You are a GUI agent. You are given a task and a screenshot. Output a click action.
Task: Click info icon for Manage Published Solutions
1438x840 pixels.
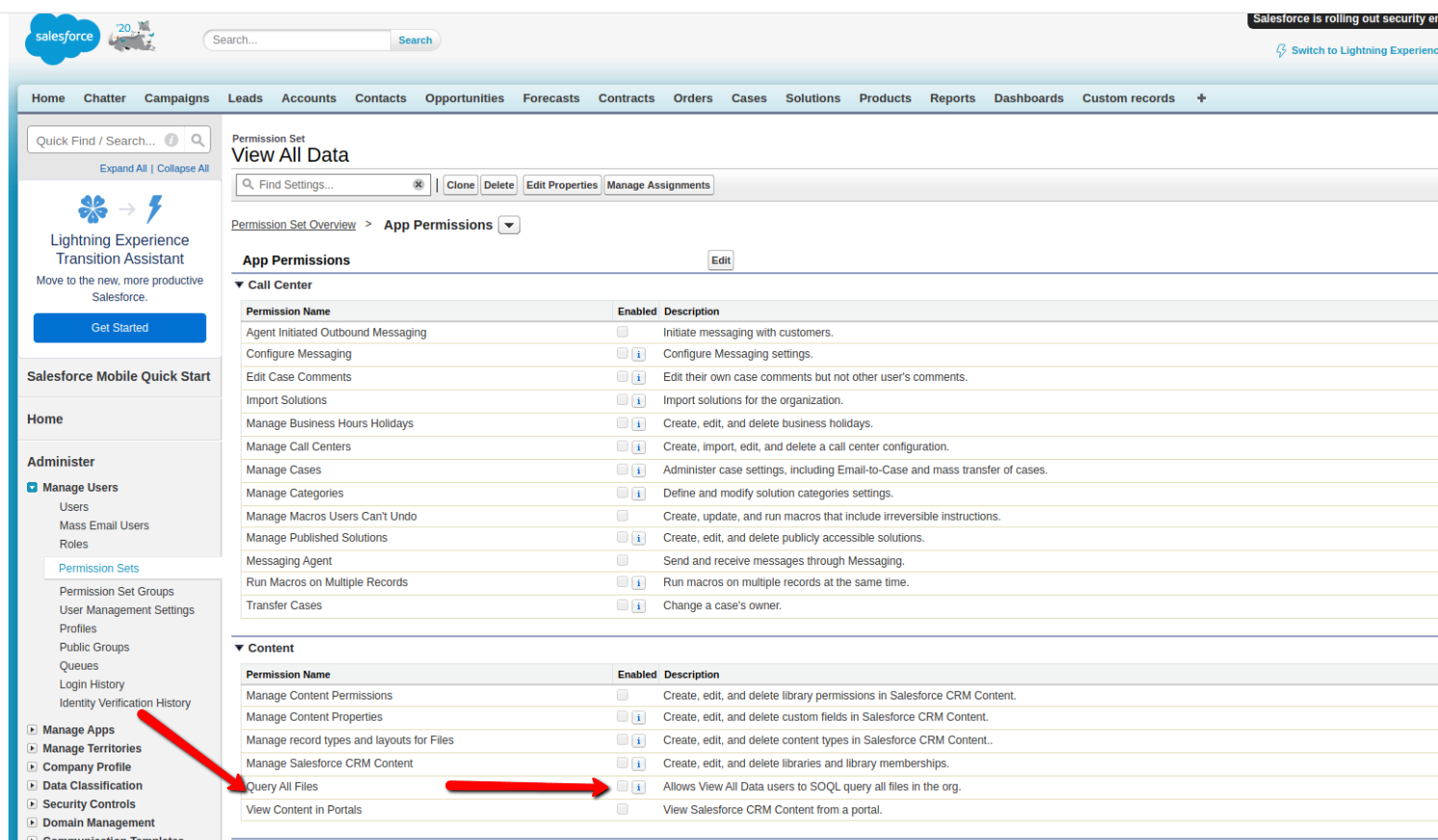(x=638, y=539)
